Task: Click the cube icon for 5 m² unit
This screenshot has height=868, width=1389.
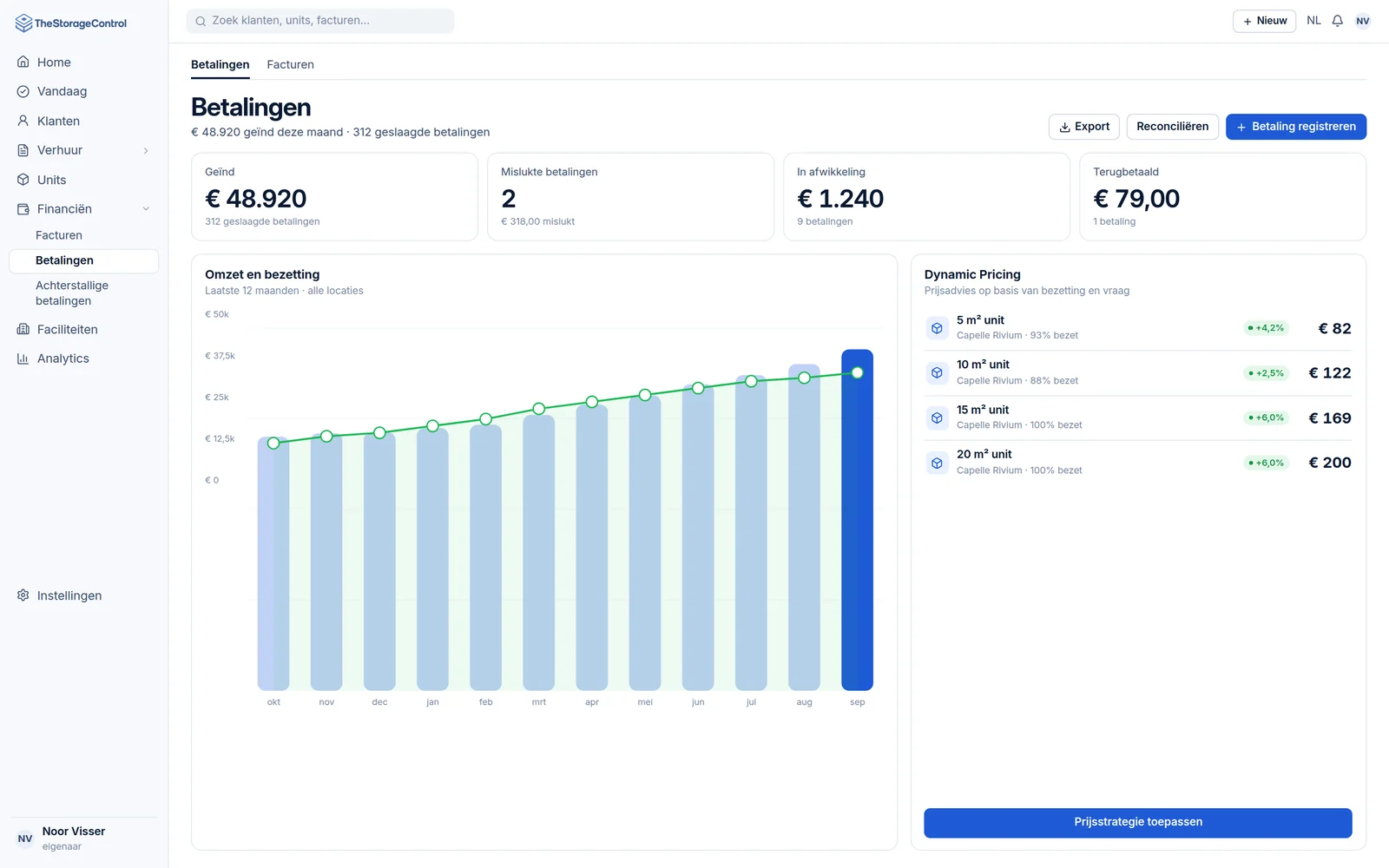Action: 937,328
